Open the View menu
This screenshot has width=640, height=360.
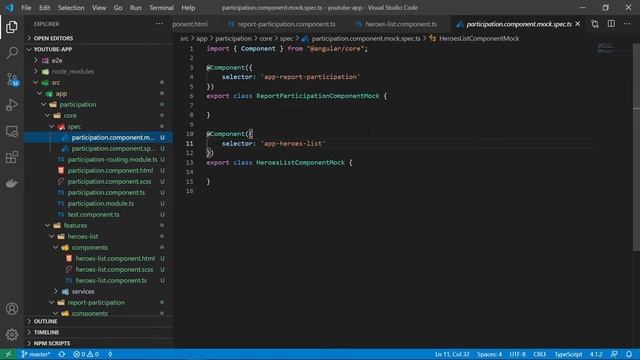pos(99,8)
